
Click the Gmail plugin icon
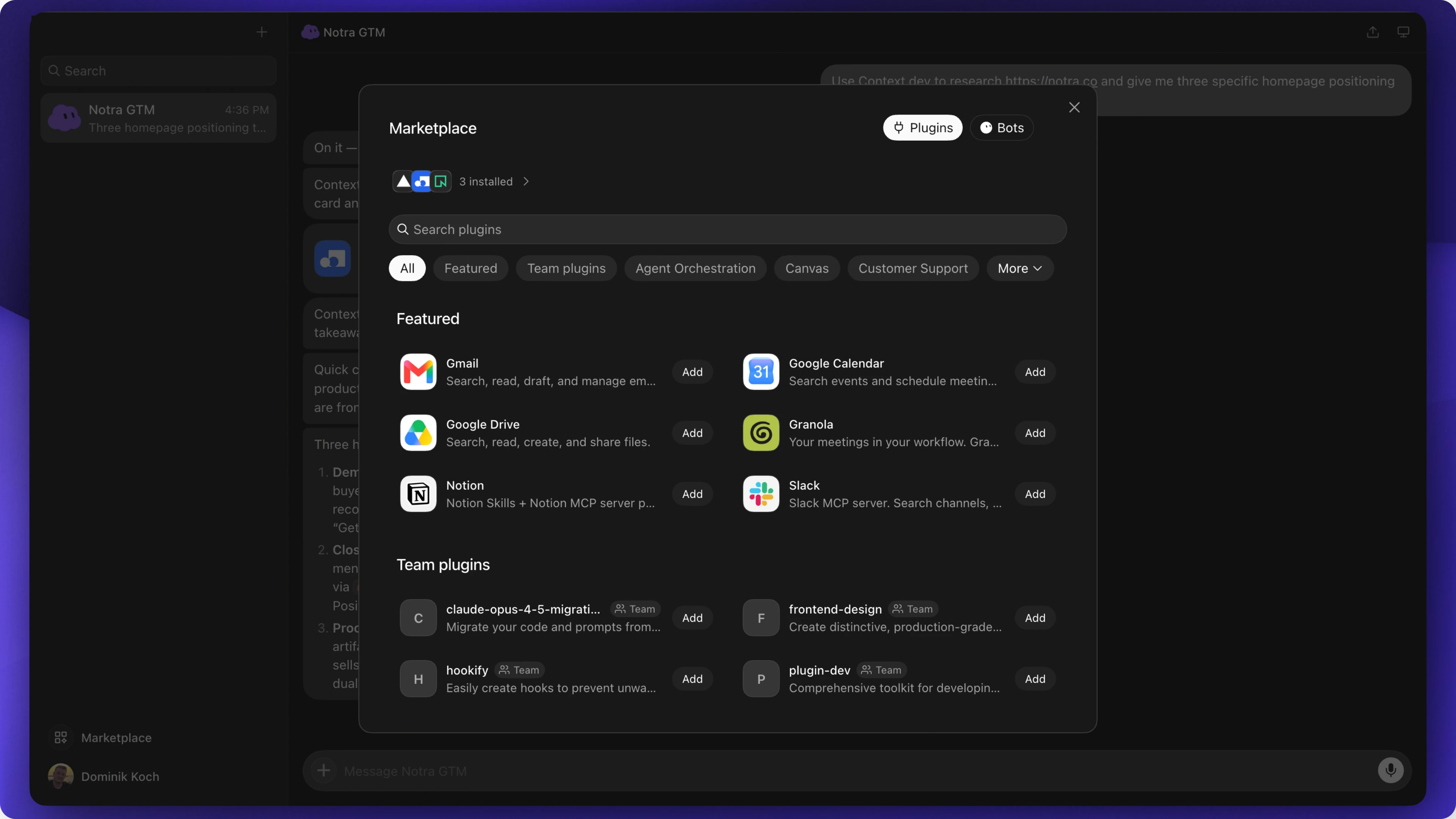418,372
